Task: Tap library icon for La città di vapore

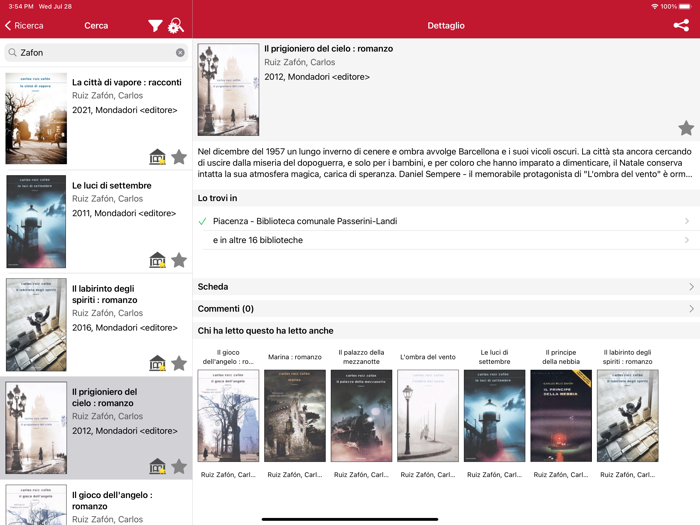Action: (x=157, y=157)
